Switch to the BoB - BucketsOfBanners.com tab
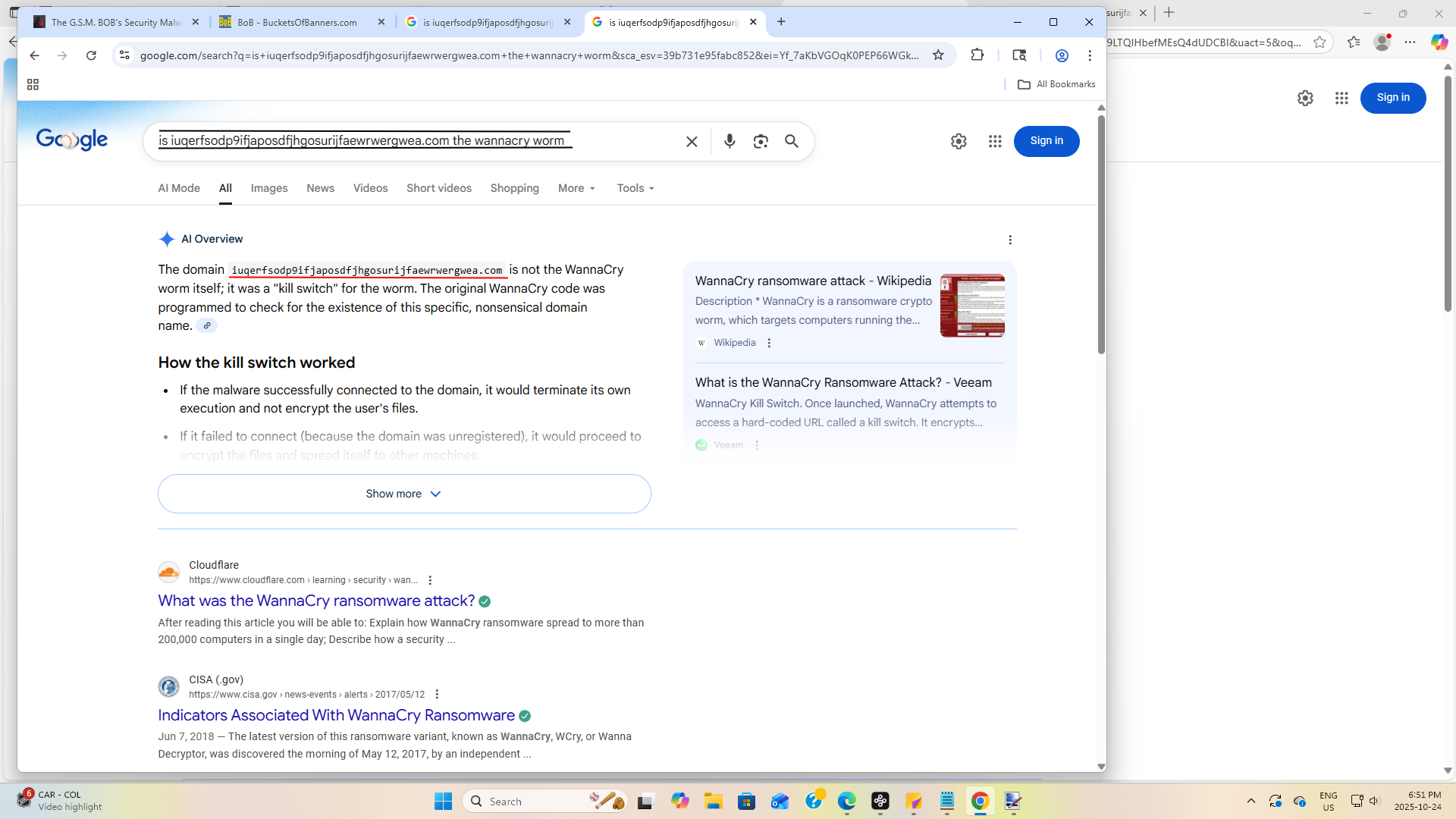Image resolution: width=1456 pixels, height=819 pixels. tap(303, 22)
